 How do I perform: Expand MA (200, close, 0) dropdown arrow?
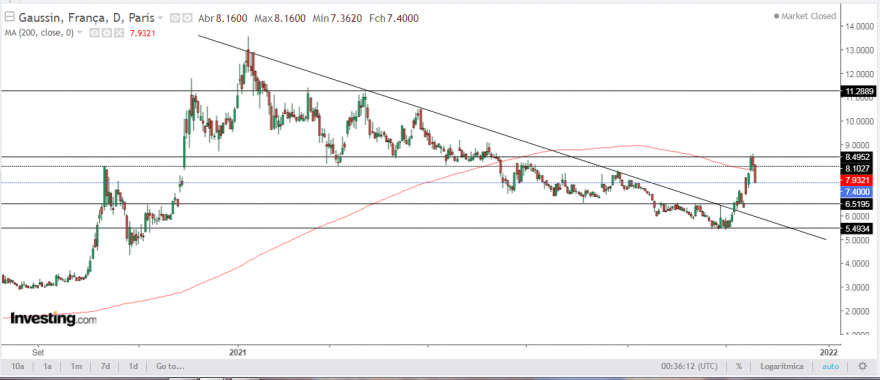pyautogui.click(x=80, y=33)
